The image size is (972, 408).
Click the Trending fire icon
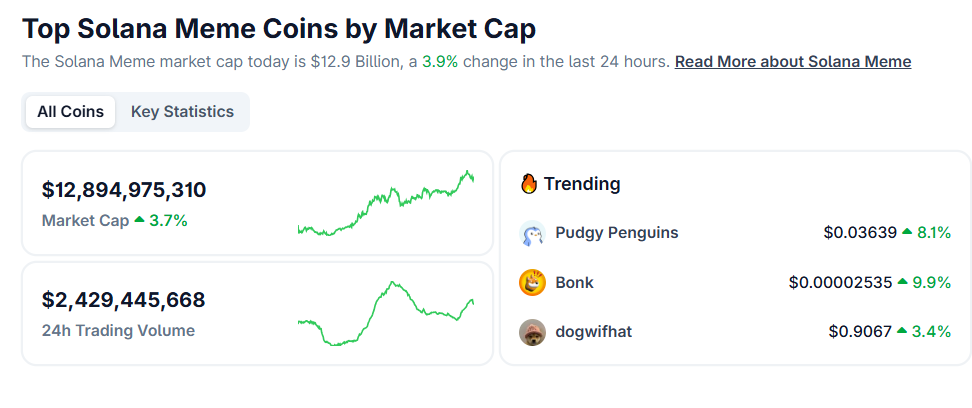[x=530, y=184]
